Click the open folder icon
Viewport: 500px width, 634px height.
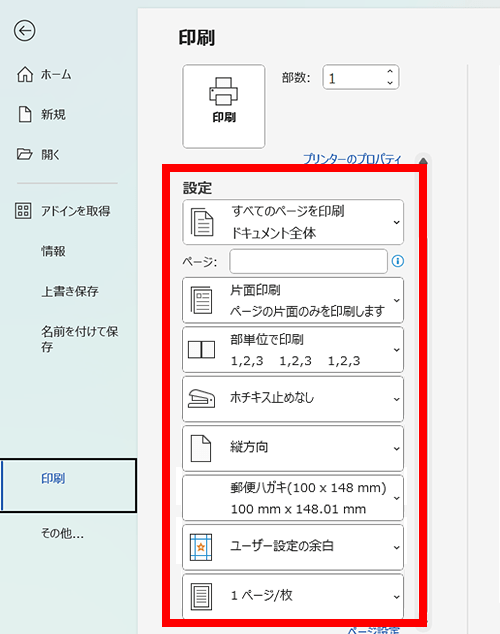point(25,154)
